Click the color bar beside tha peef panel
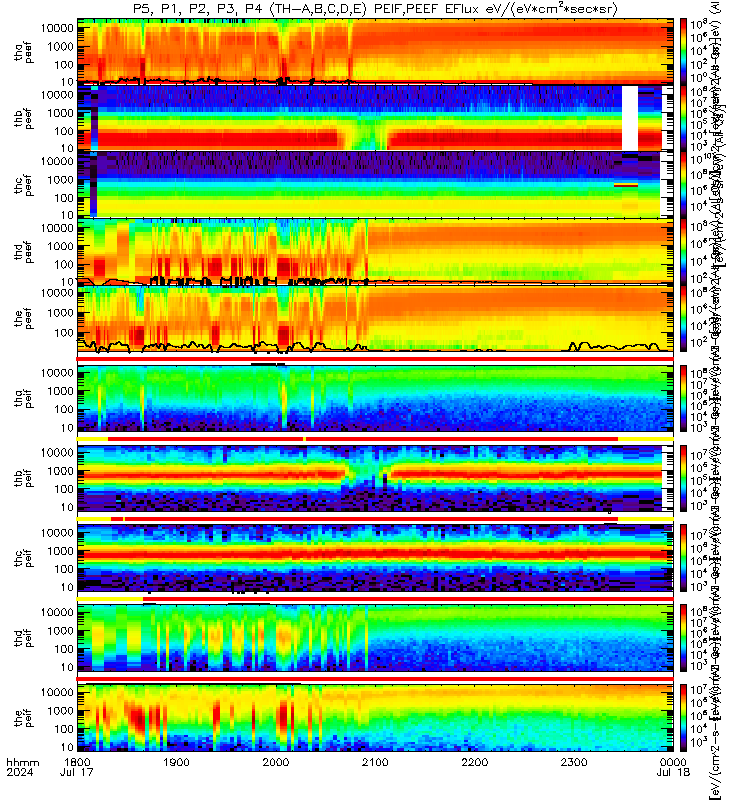The image size is (750, 800). coord(683,51)
